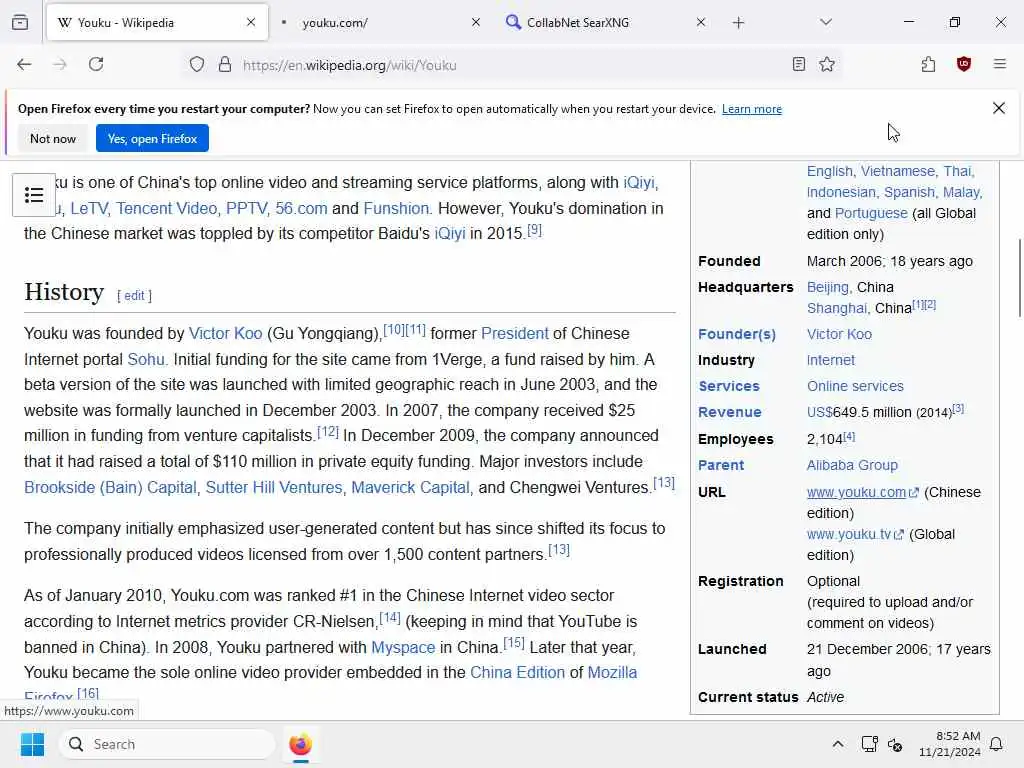
Task: Open the Shanghai link in infobox
Action: (837, 308)
